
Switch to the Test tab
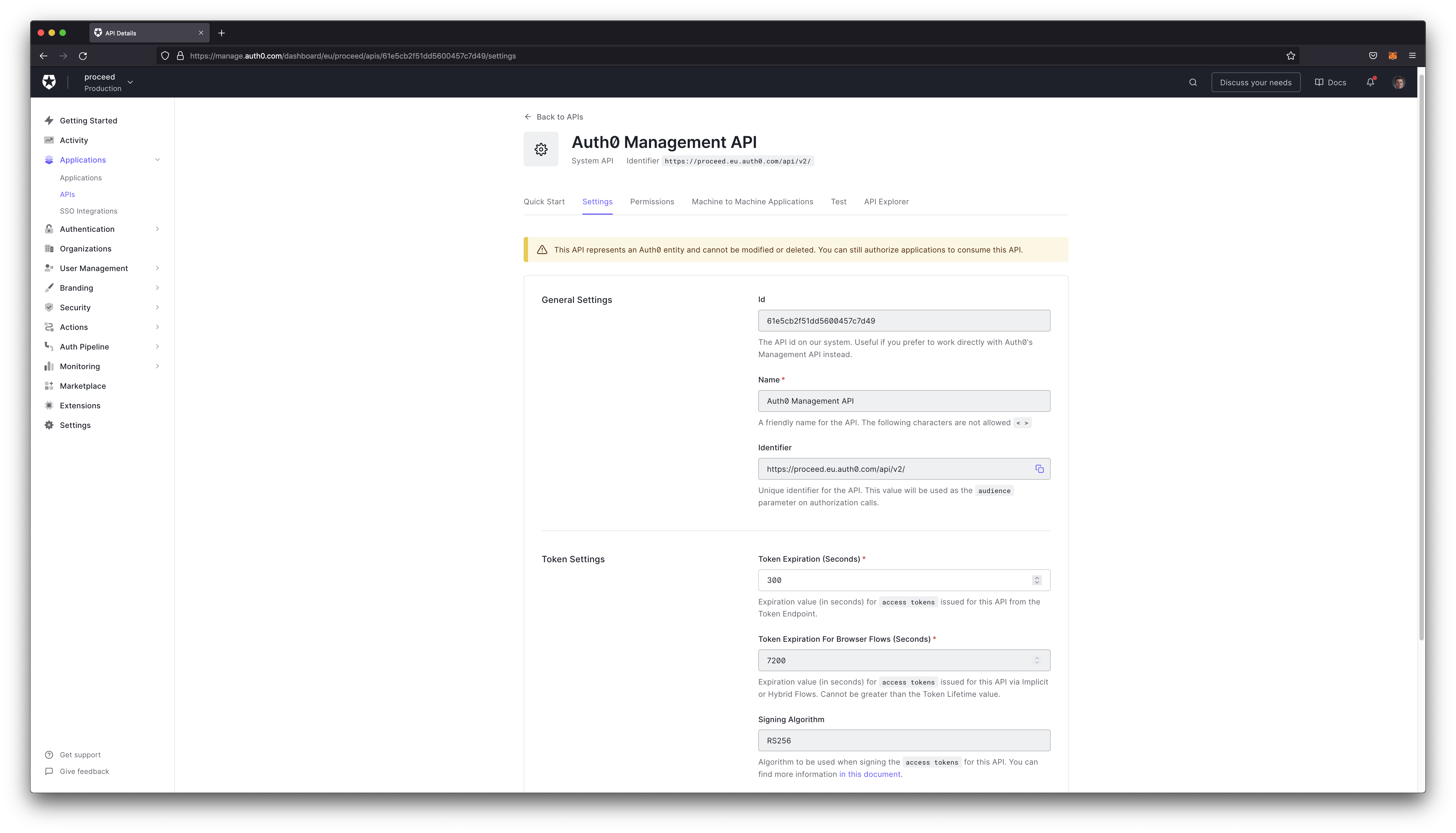(x=839, y=202)
